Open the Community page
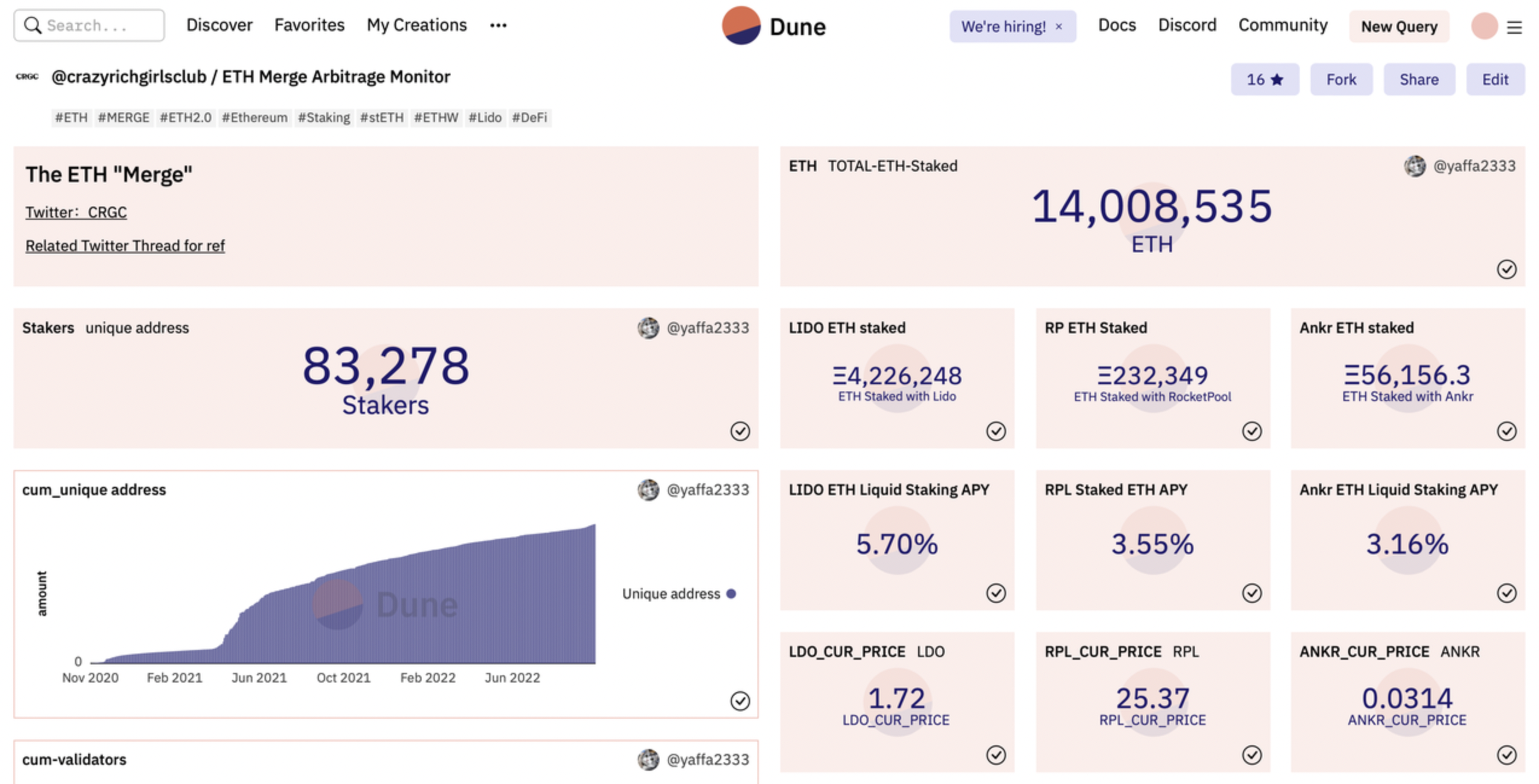Screen dimensions: 1539x784 (1283, 25)
